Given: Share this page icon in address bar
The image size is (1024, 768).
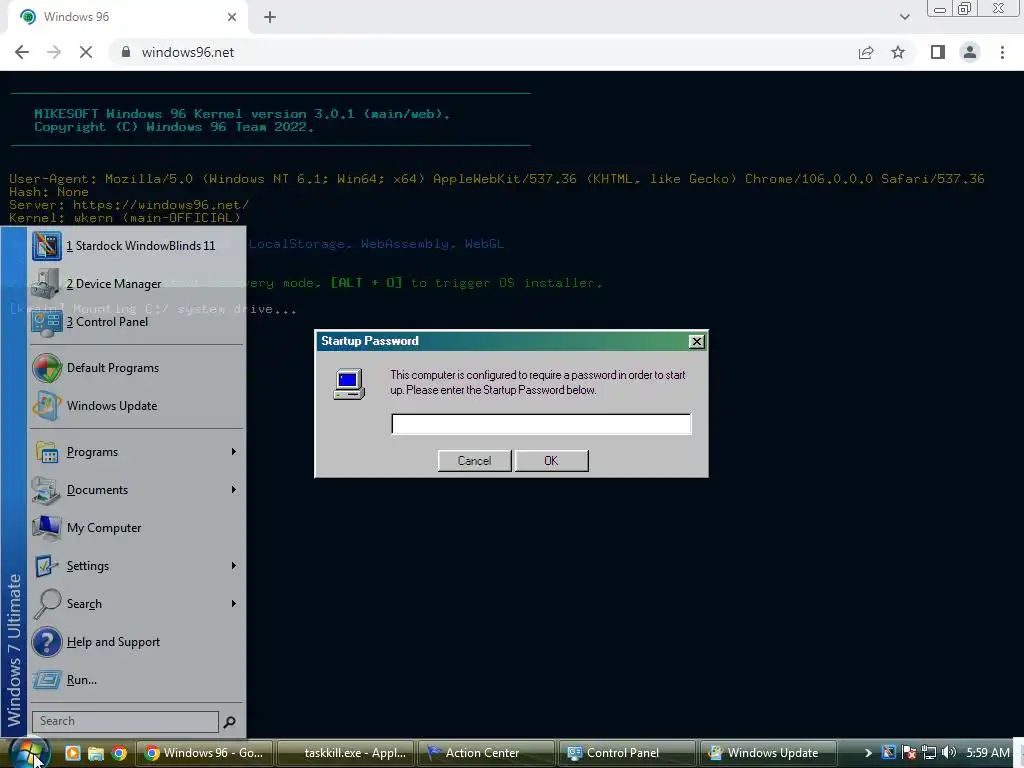Looking at the screenshot, I should point(866,52).
